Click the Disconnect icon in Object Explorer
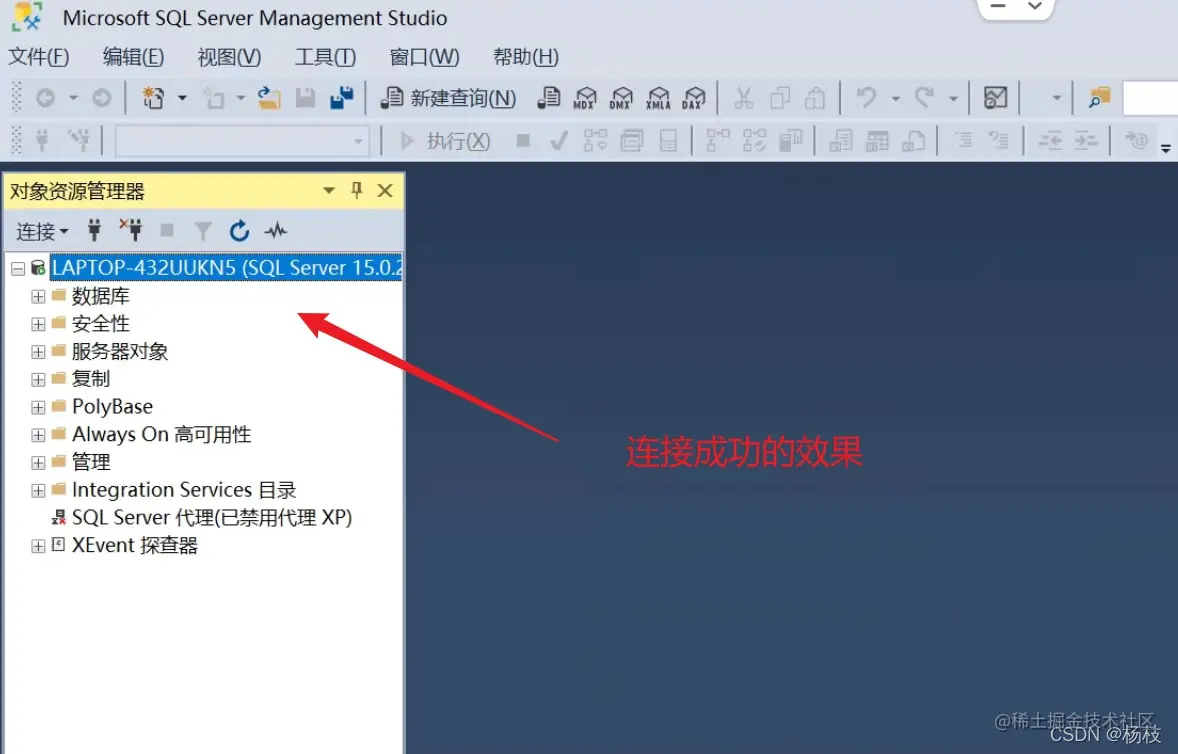Viewport: 1178px width, 754px height. tap(131, 230)
